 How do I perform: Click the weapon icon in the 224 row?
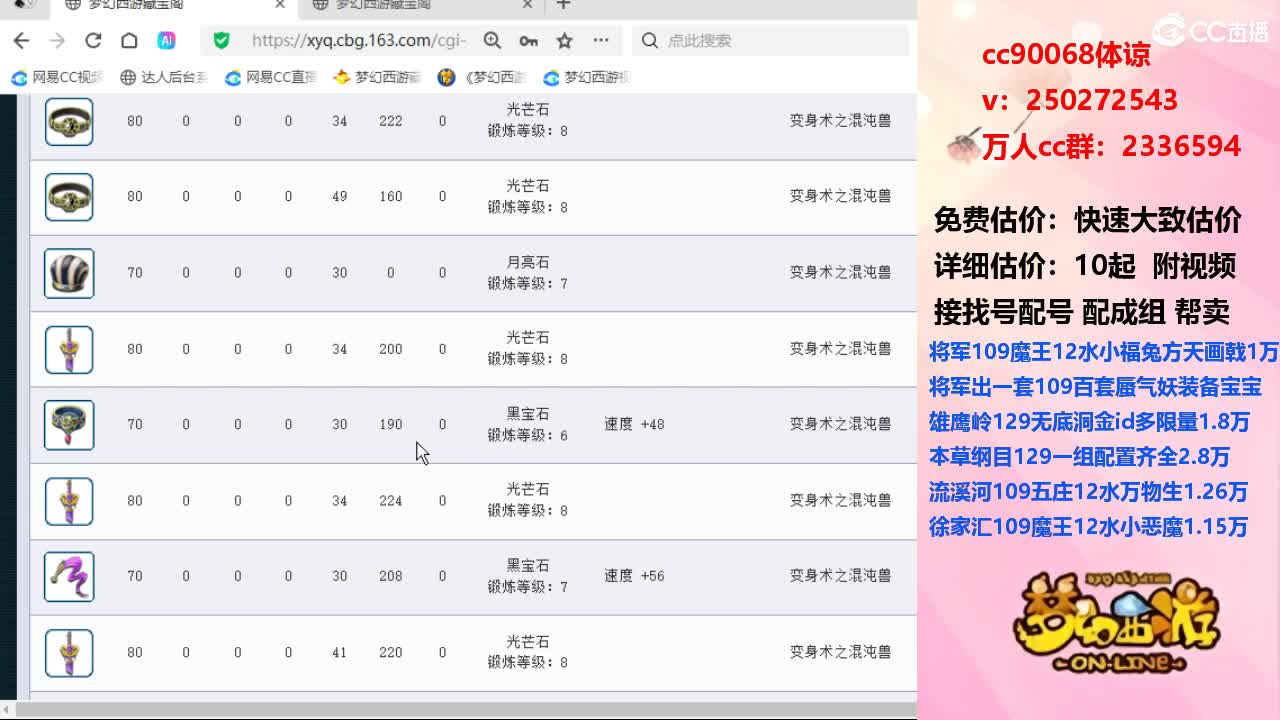(69, 501)
